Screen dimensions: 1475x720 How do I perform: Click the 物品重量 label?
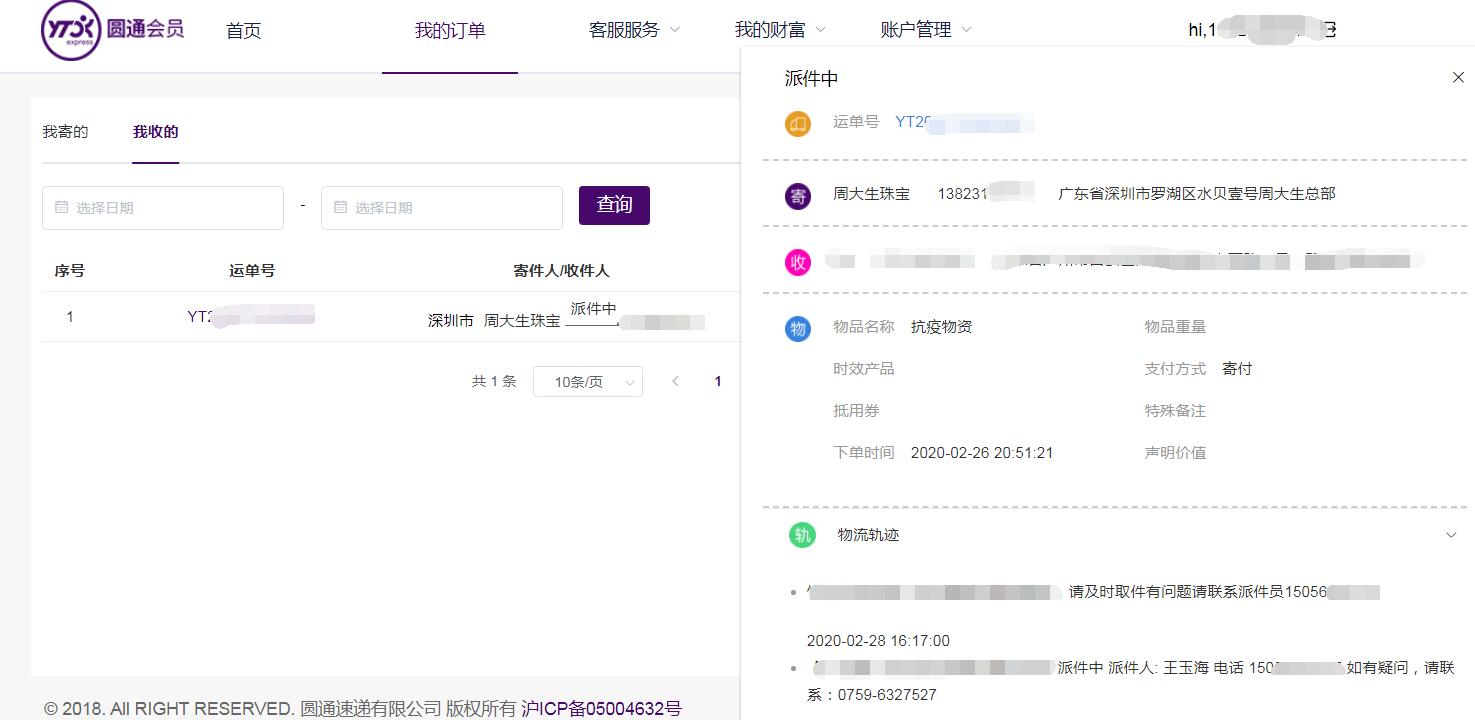[x=1175, y=327]
